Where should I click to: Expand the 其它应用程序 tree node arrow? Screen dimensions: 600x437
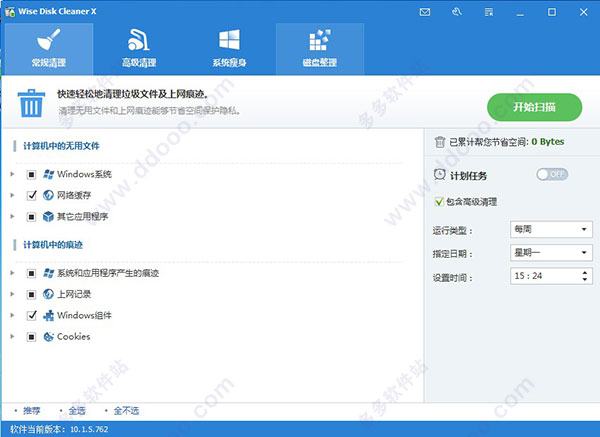12,216
